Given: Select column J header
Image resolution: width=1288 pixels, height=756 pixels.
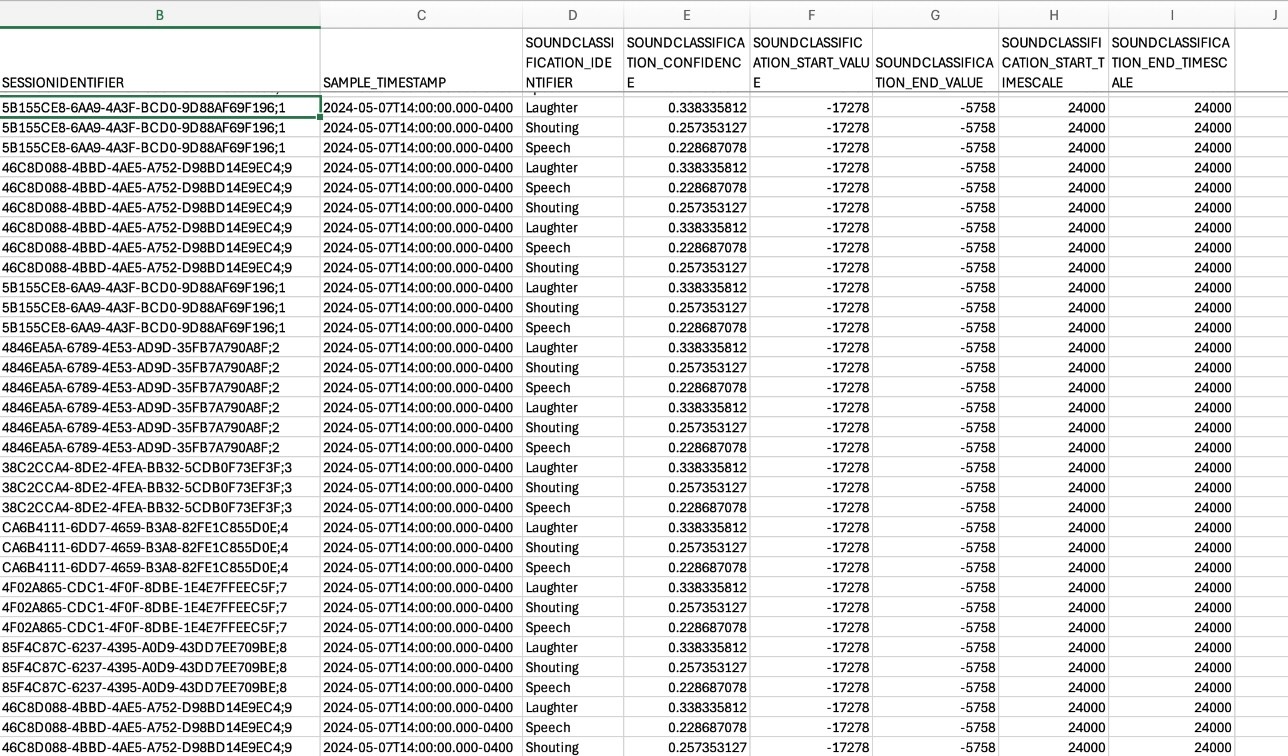Looking at the screenshot, I should click(x=1261, y=14).
